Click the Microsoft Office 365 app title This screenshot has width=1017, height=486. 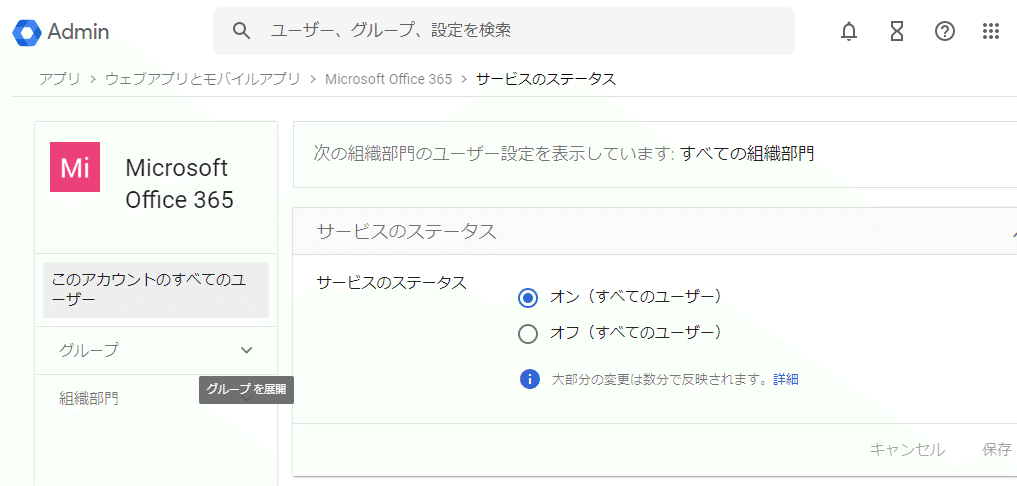click(179, 184)
